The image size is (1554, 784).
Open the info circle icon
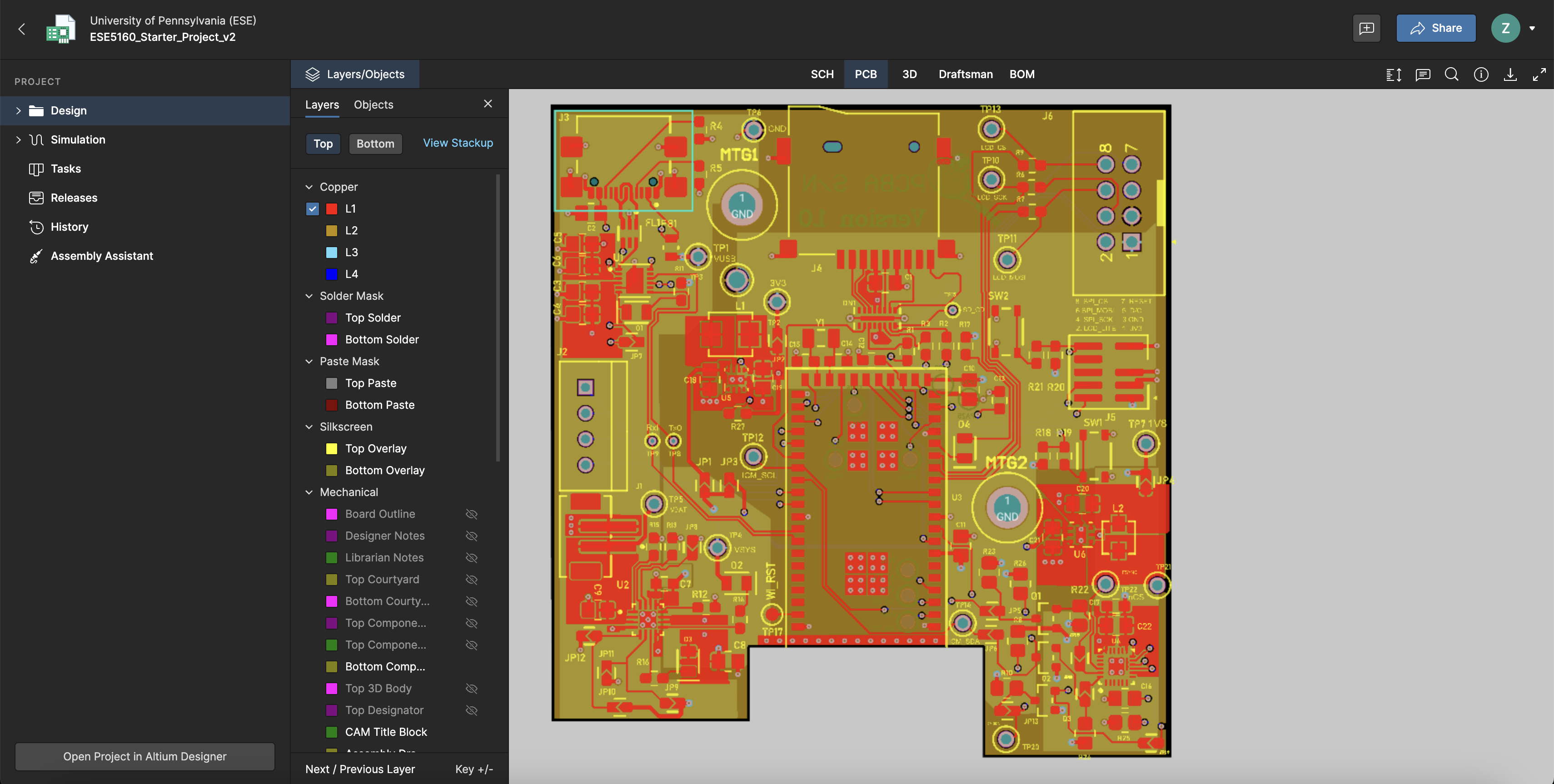[x=1481, y=74]
